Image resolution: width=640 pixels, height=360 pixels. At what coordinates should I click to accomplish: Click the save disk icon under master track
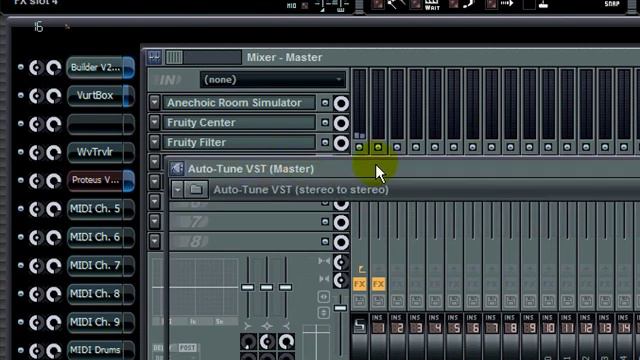(360, 301)
